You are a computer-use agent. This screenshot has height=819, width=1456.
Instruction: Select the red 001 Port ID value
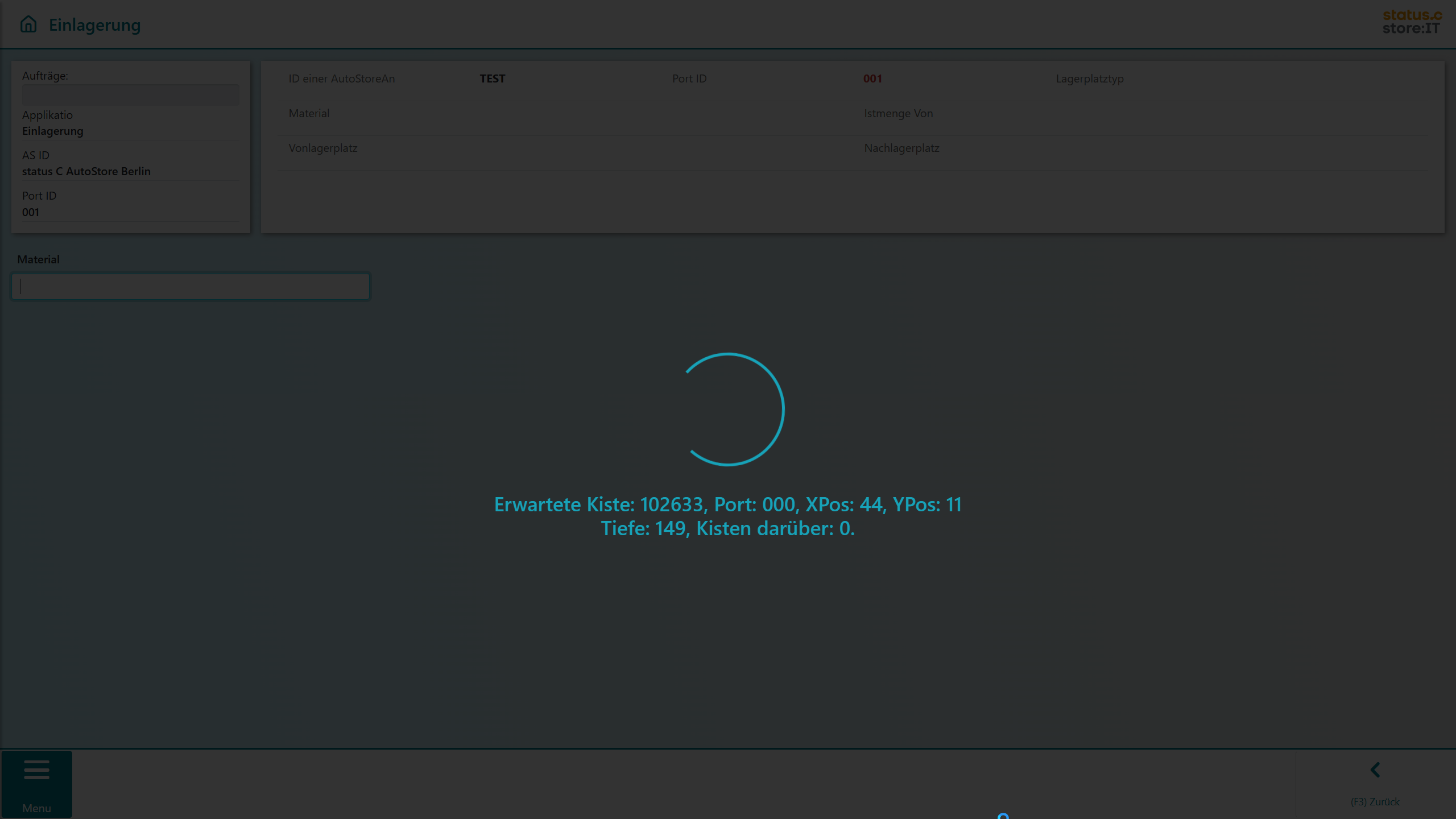click(x=872, y=79)
